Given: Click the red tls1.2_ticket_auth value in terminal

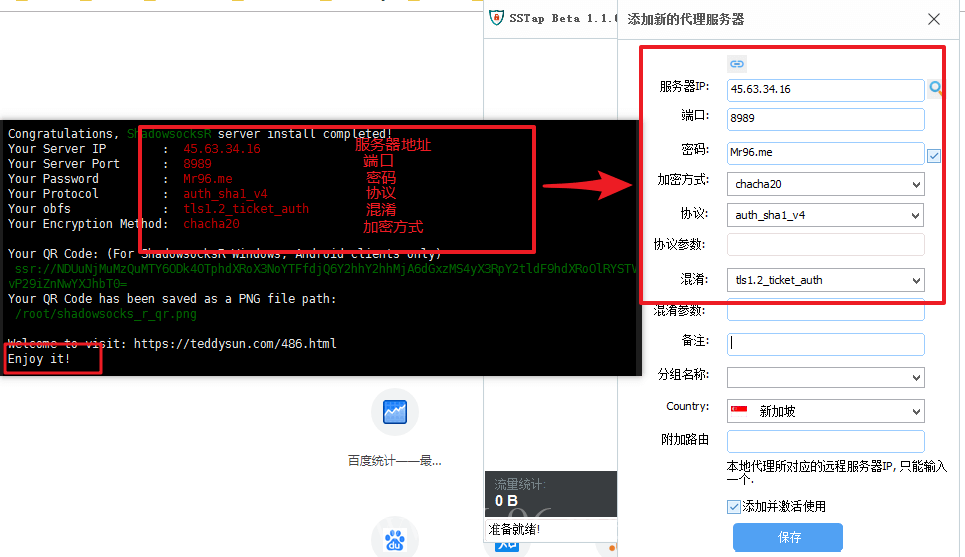Looking at the screenshot, I should (246, 209).
